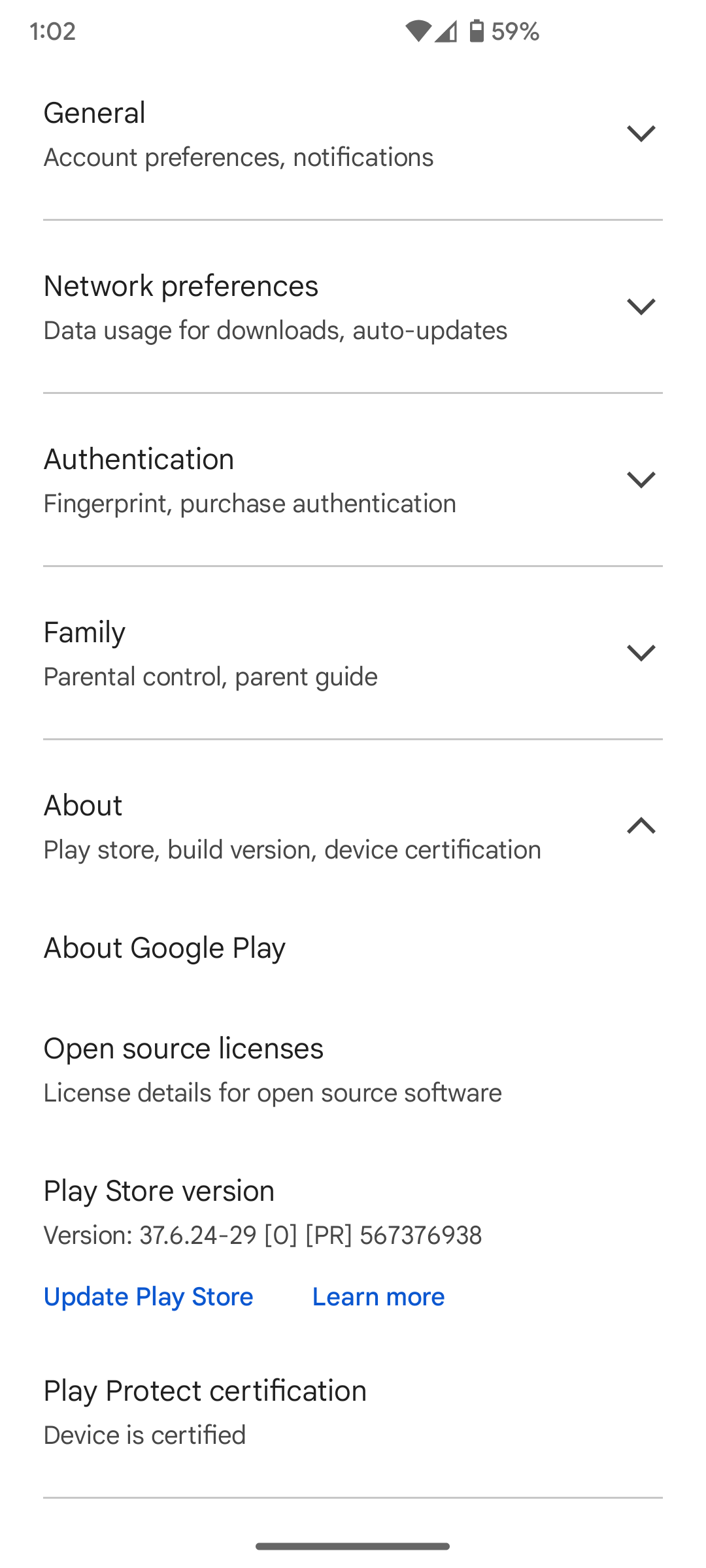The width and height of the screenshot is (706, 1568).
Task: Expand the General section chevron
Action: [641, 133]
